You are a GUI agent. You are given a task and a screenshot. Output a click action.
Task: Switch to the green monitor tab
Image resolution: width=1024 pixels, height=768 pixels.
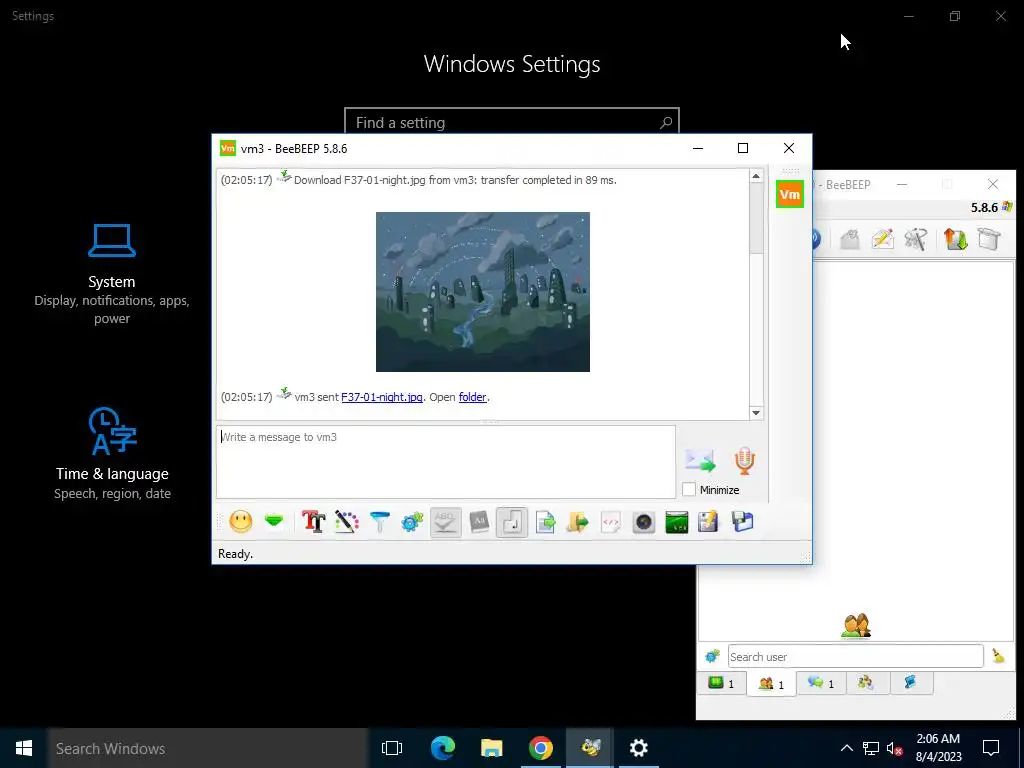(722, 683)
